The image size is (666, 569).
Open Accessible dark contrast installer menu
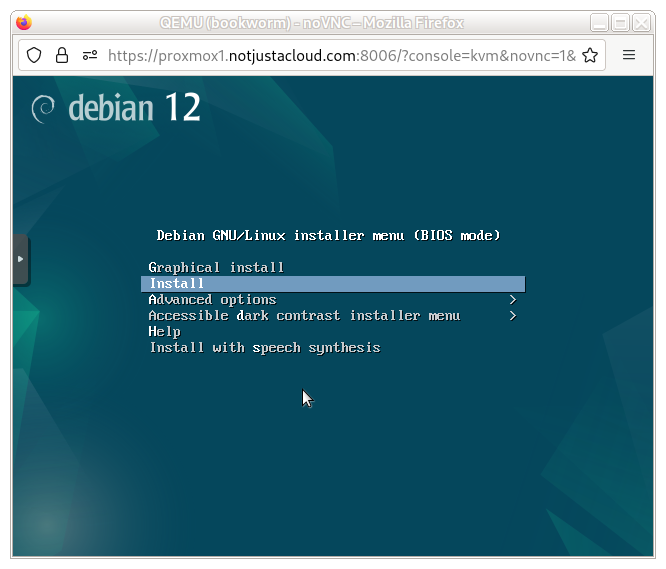tap(333, 316)
